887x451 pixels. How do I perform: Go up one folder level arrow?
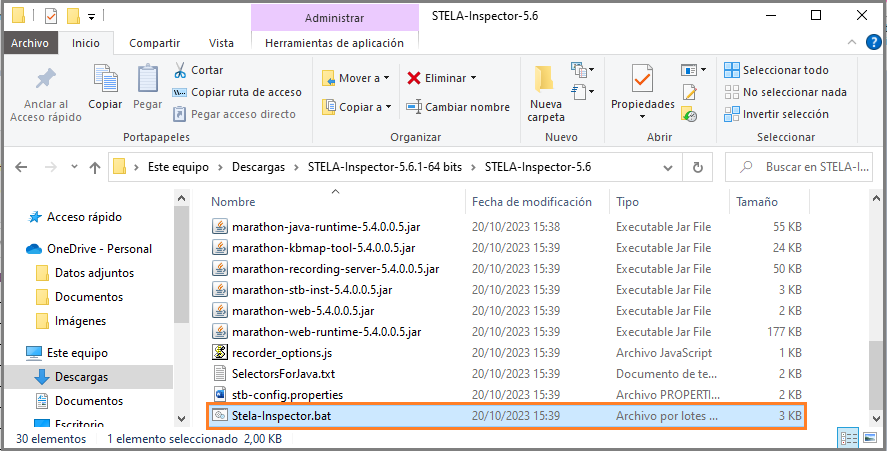tap(94, 167)
